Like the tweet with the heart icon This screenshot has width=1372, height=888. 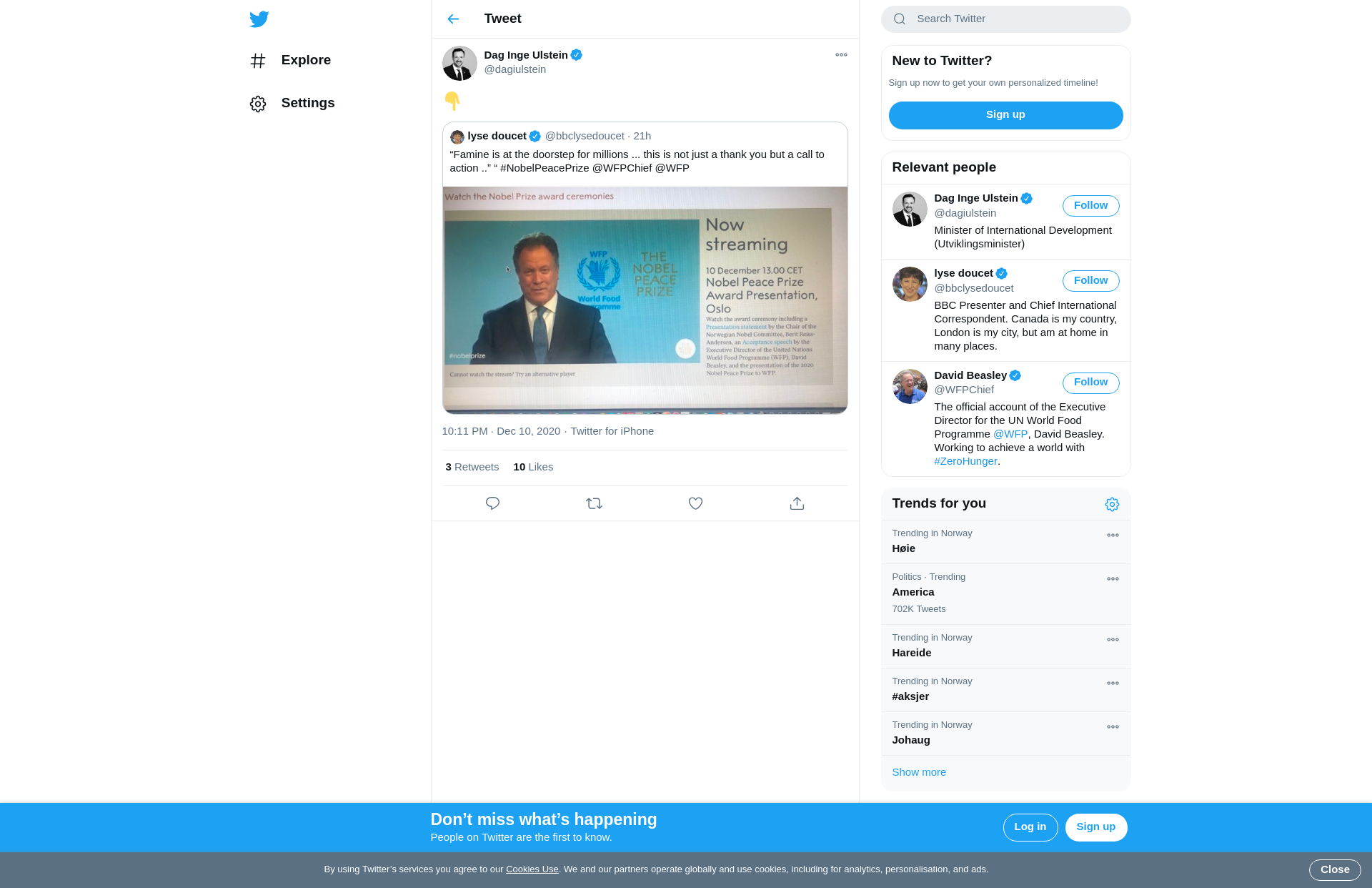pyautogui.click(x=695, y=503)
